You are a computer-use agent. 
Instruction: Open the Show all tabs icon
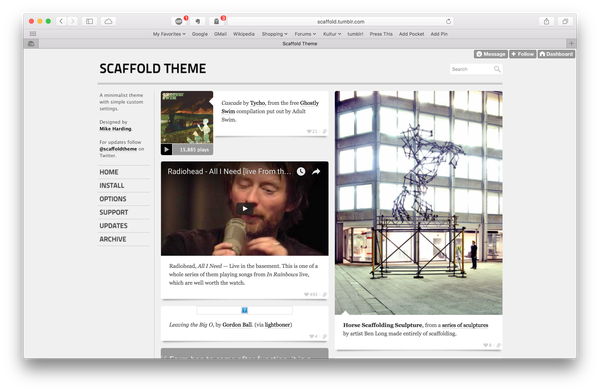[x=565, y=21]
